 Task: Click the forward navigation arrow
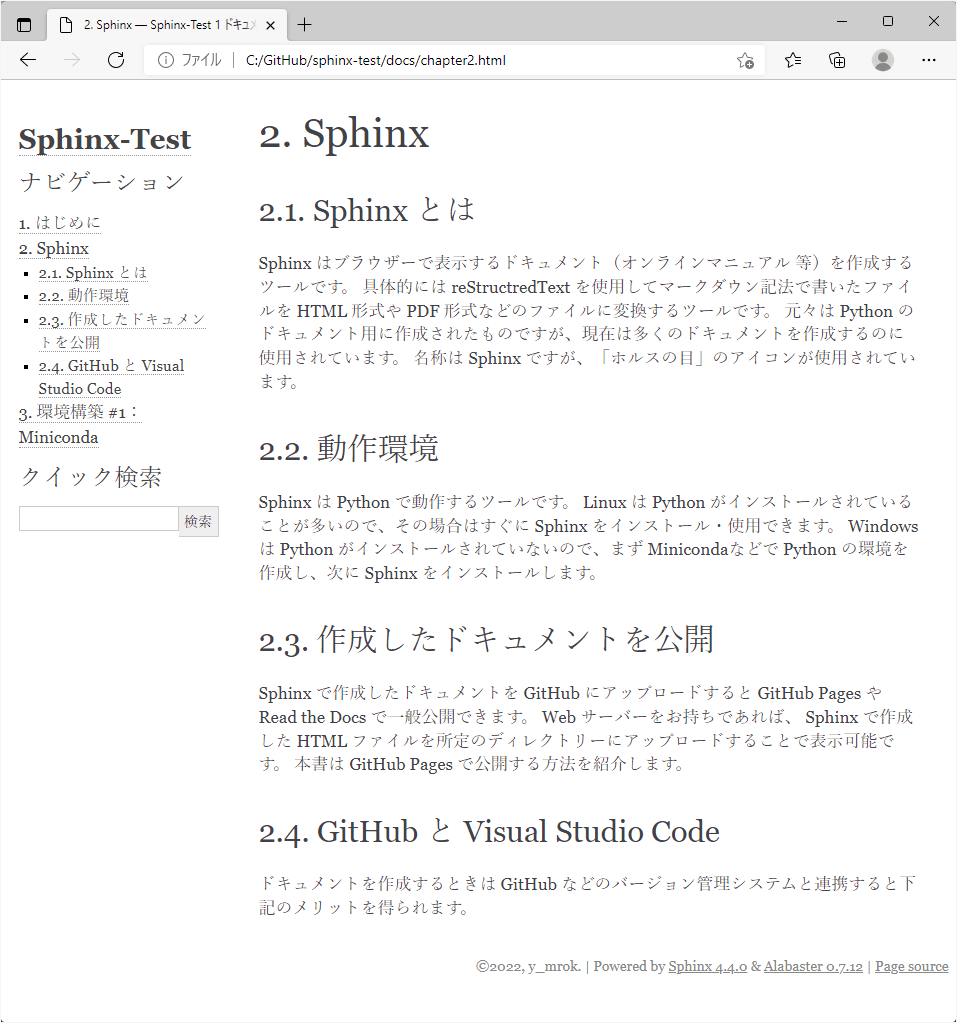(x=71, y=60)
